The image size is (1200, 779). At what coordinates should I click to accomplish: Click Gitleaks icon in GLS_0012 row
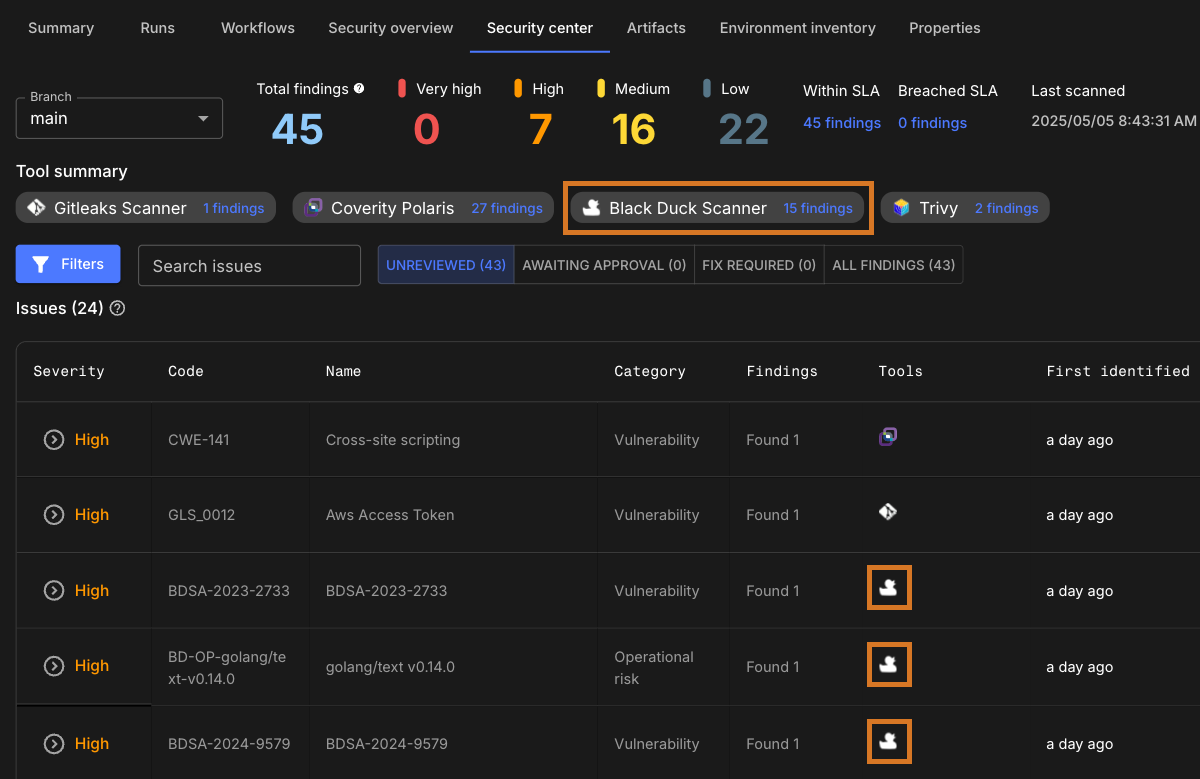(888, 512)
